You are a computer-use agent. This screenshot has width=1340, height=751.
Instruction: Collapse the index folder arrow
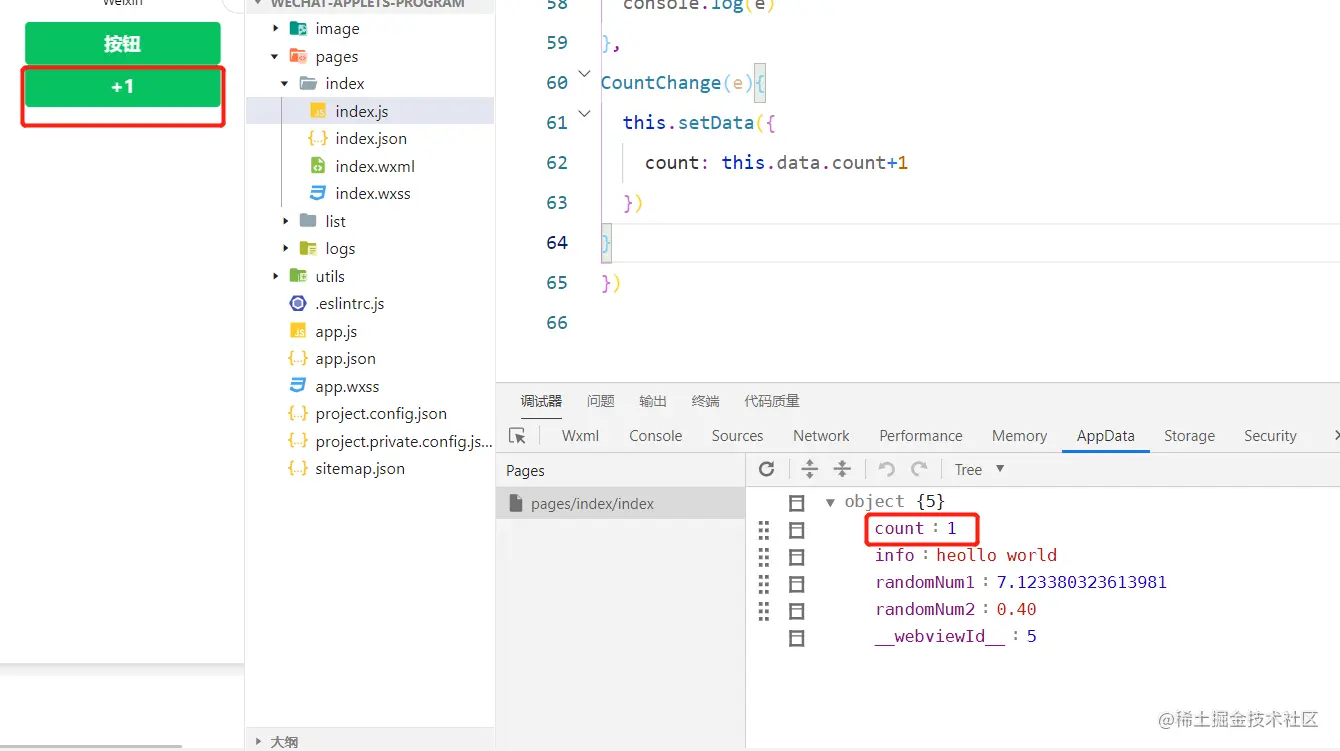286,84
